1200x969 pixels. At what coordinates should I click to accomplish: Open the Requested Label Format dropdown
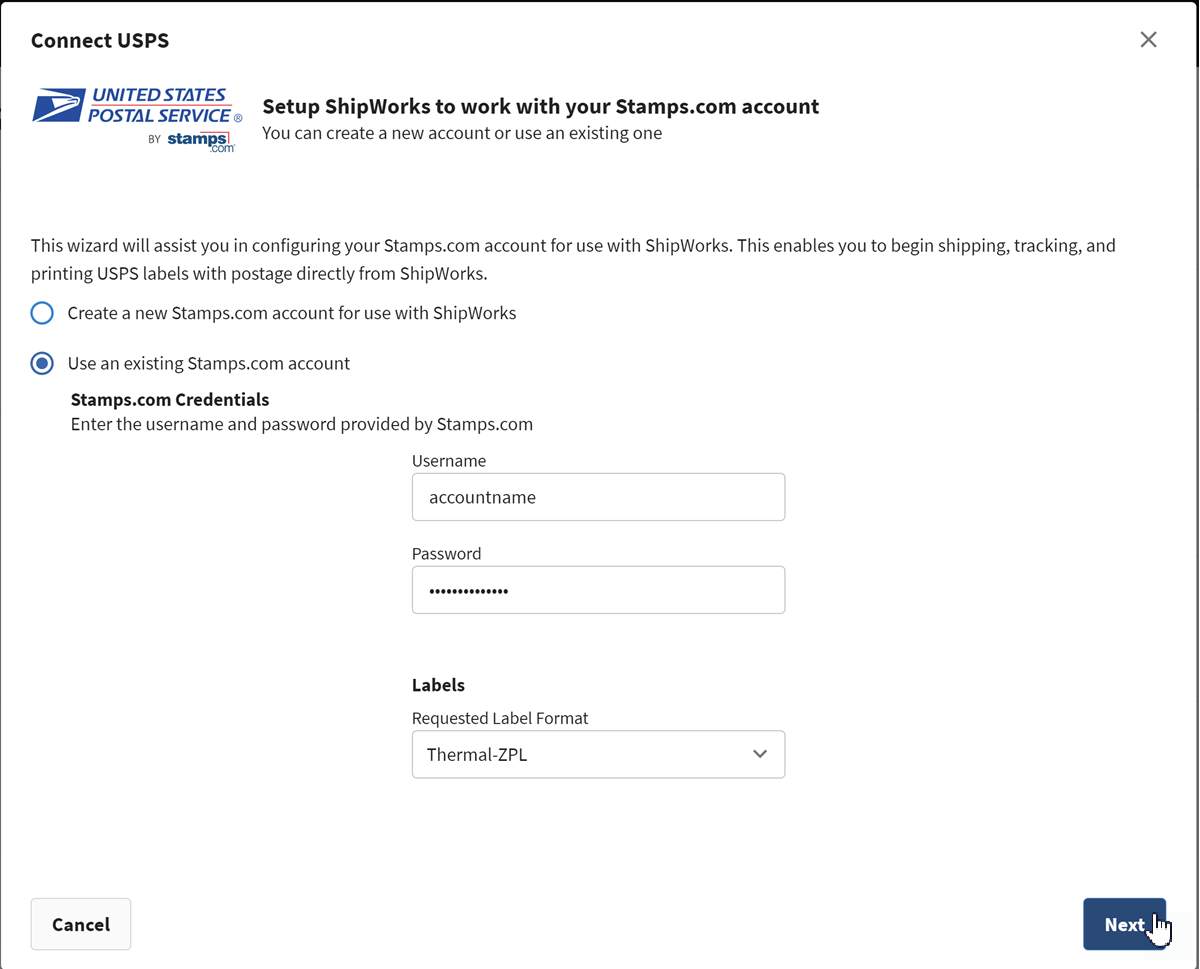[x=598, y=754]
